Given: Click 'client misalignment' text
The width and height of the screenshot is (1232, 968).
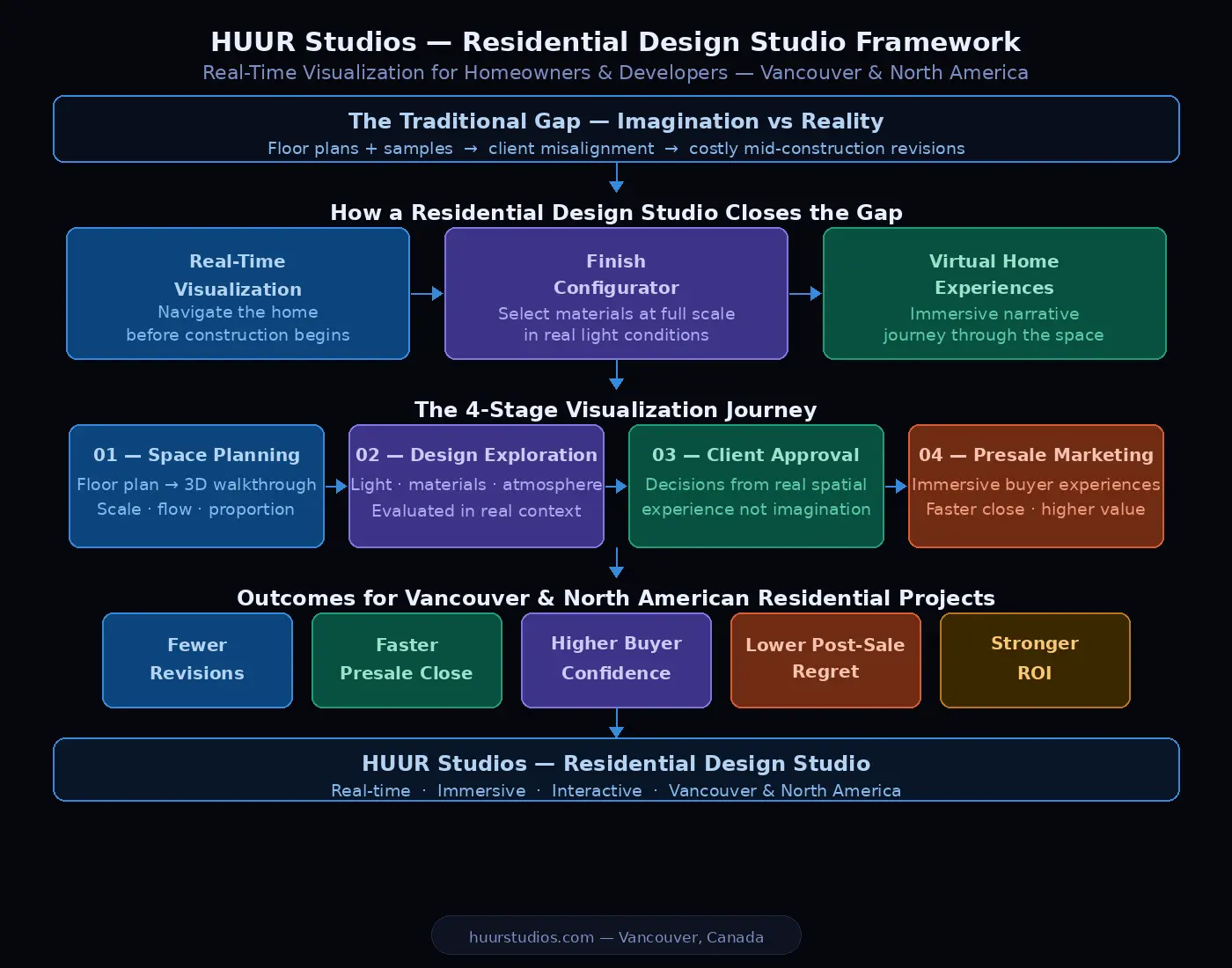Looking at the screenshot, I should click(571, 148).
